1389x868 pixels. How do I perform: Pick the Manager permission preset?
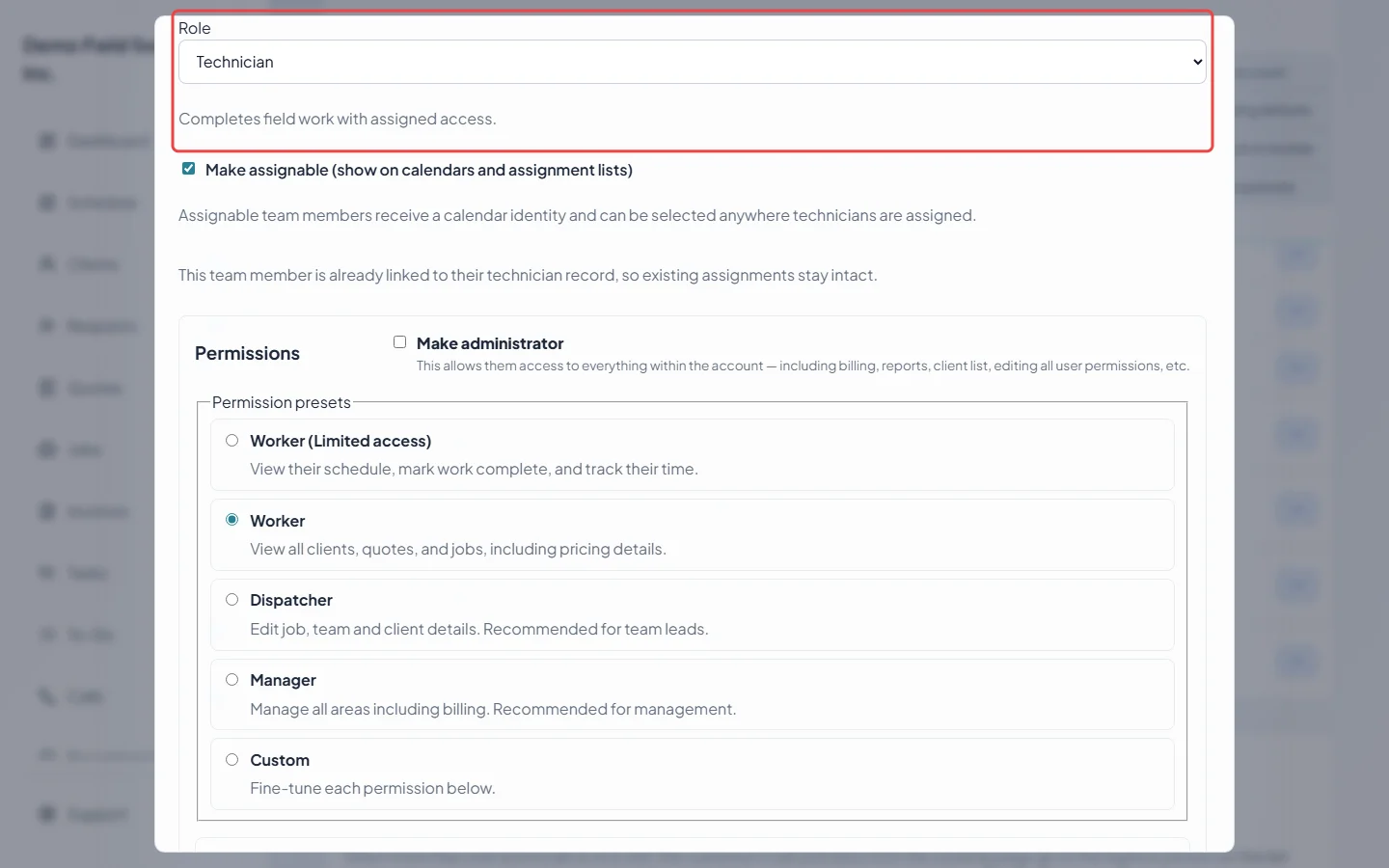[231, 680]
